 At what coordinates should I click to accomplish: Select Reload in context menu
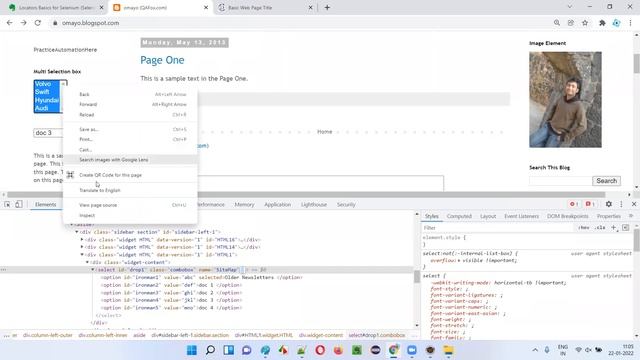click(130, 115)
